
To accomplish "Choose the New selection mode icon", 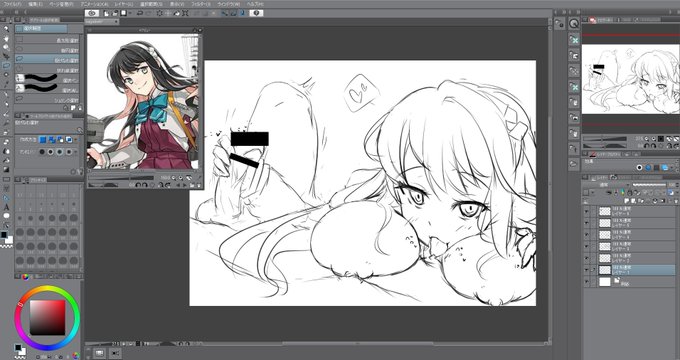I will click(x=42, y=140).
